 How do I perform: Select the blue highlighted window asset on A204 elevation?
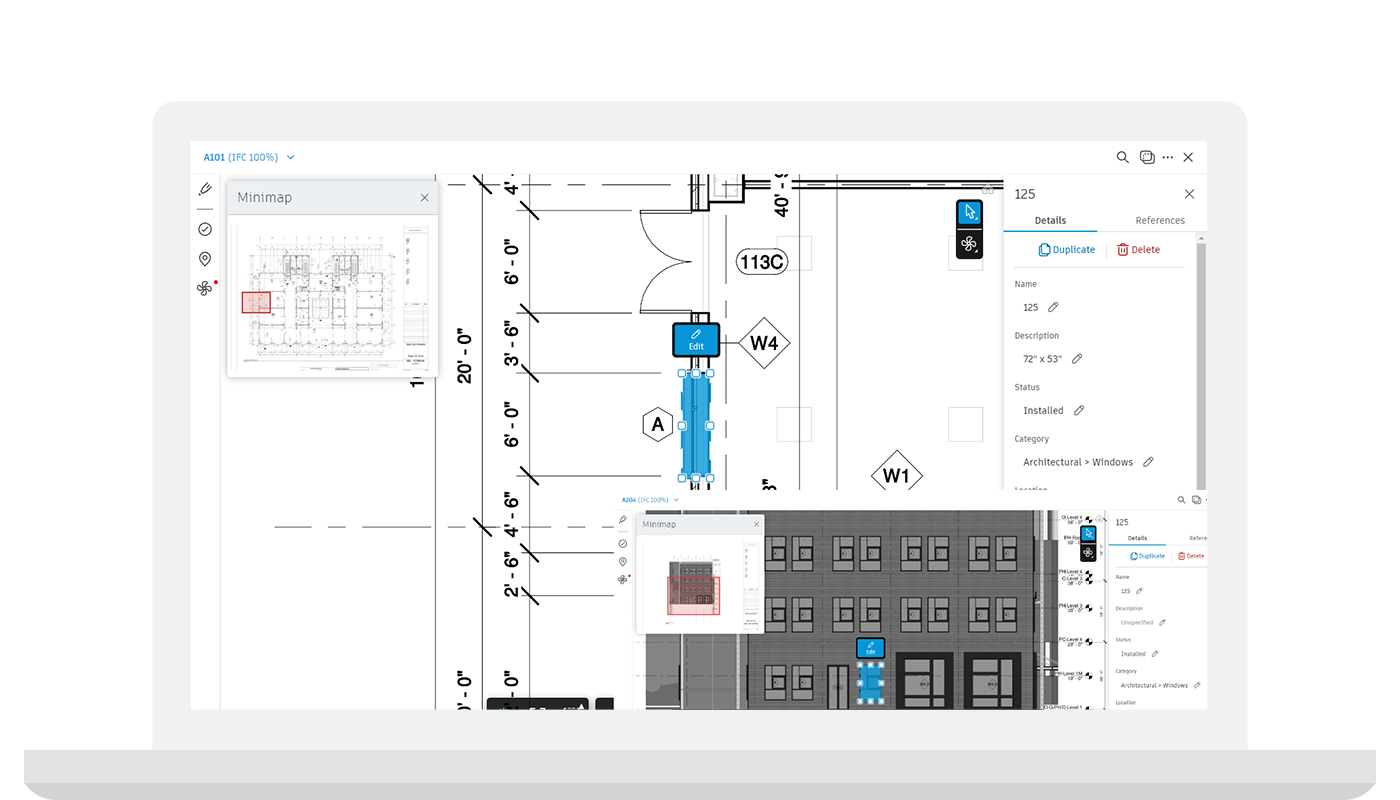coord(871,683)
